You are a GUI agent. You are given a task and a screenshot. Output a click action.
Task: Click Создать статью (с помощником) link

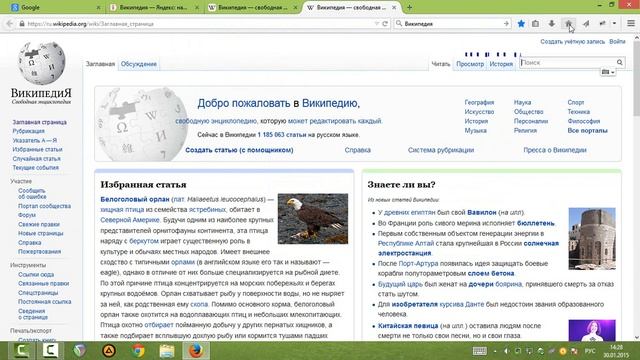pyautogui.click(x=239, y=150)
